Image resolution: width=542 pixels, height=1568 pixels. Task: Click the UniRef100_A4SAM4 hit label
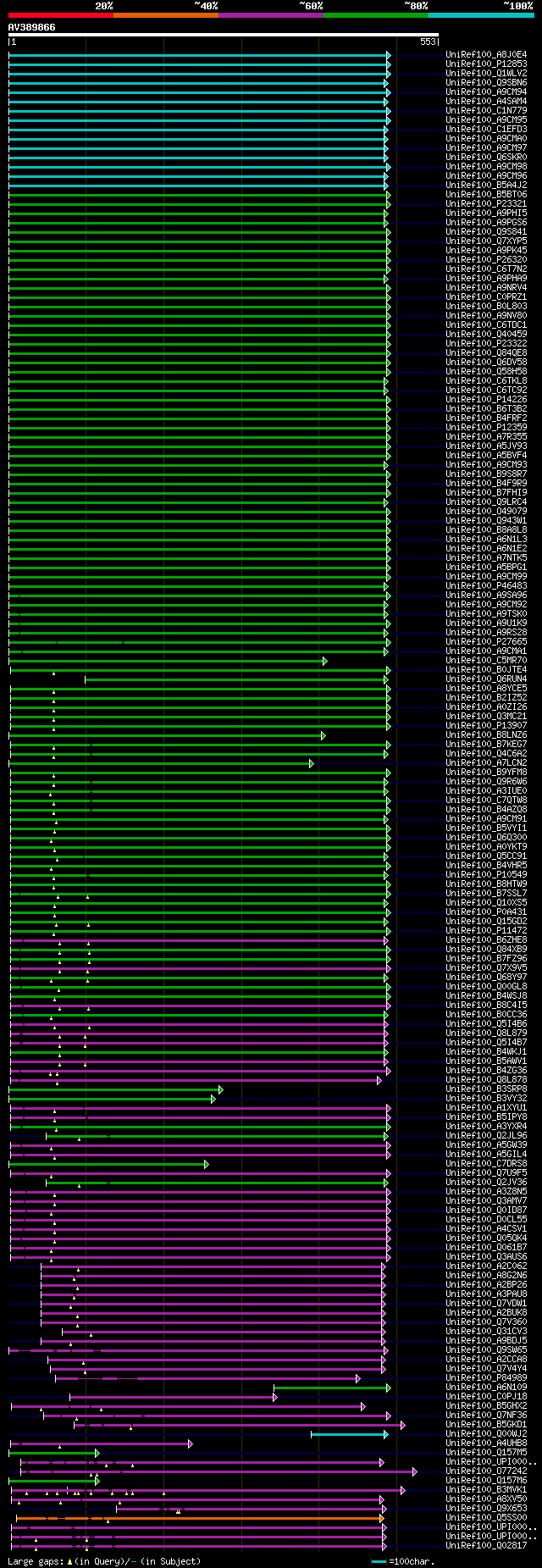pos(486,102)
